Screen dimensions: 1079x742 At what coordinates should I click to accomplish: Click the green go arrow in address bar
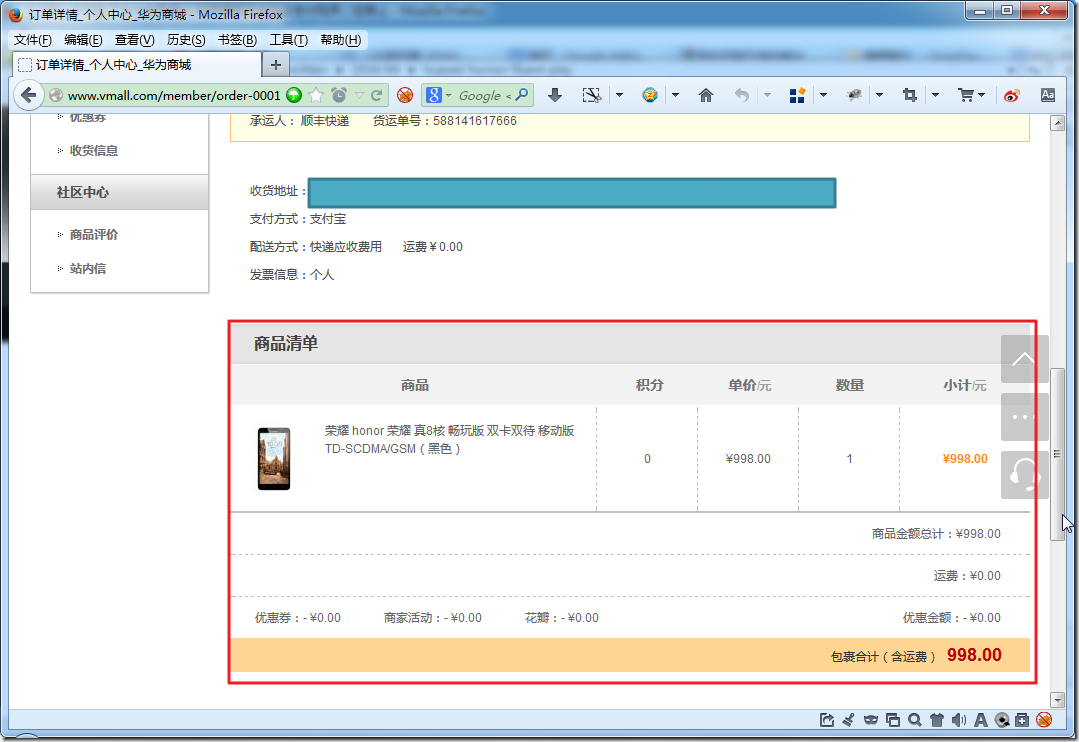click(x=294, y=95)
